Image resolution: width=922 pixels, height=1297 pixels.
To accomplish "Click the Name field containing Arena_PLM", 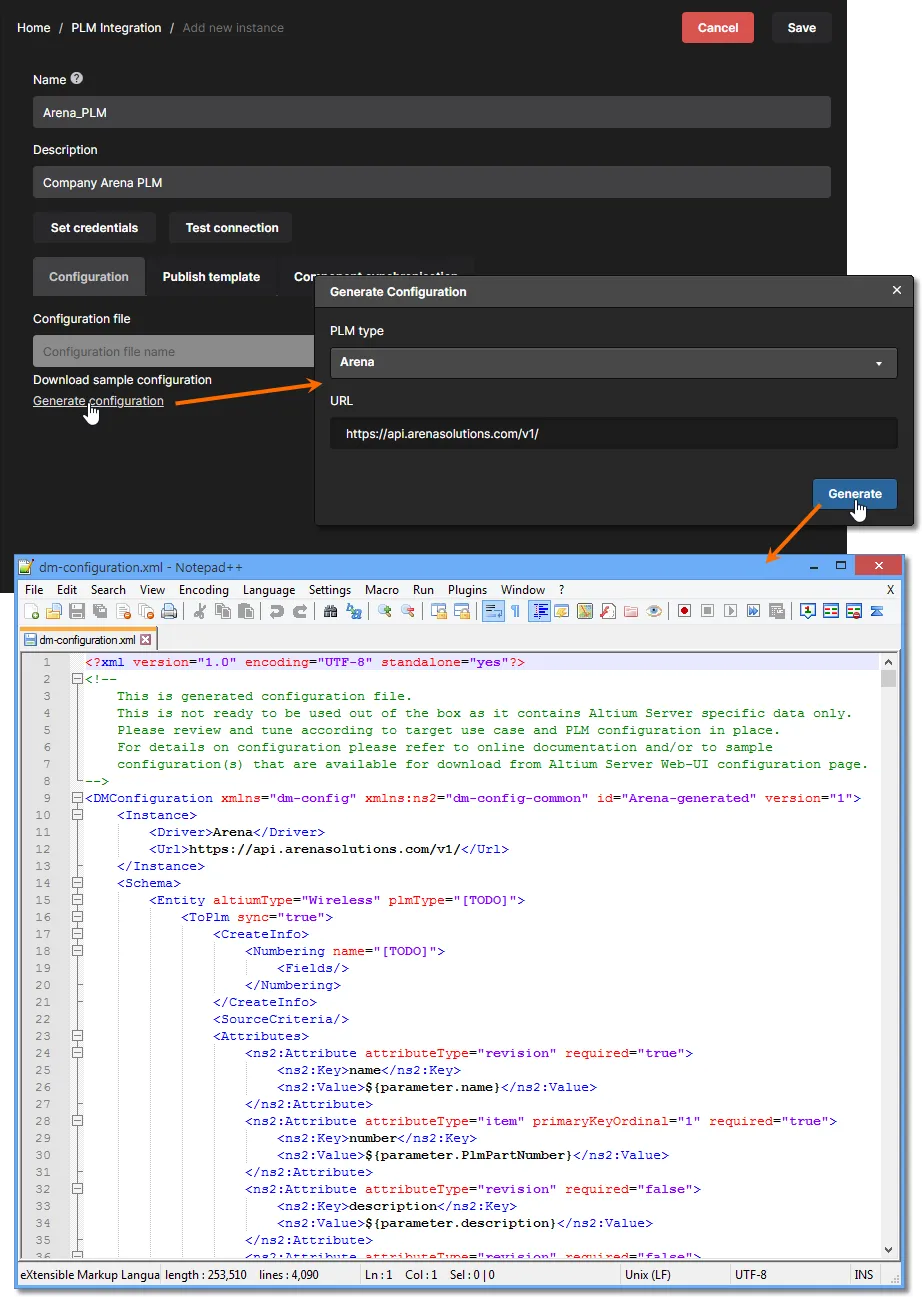I will (432, 112).
